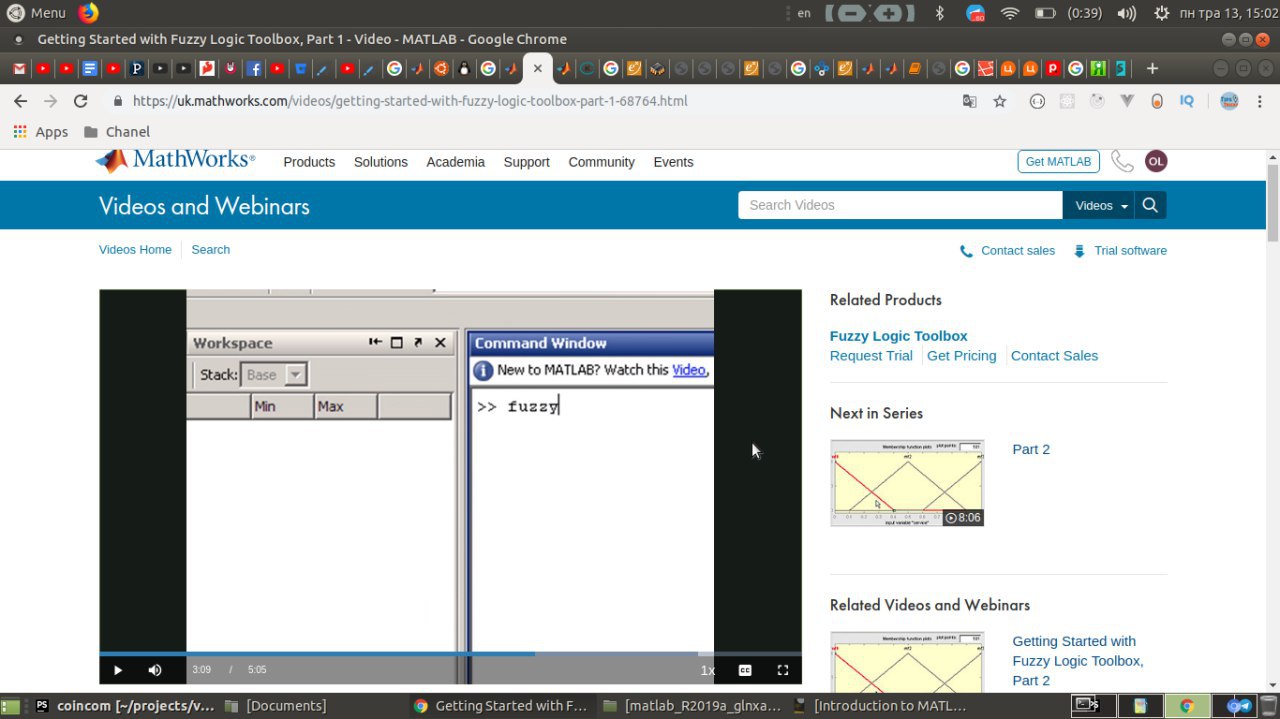The width and height of the screenshot is (1280, 719).
Task: Open a new Chrome tab
Action: 1152,68
